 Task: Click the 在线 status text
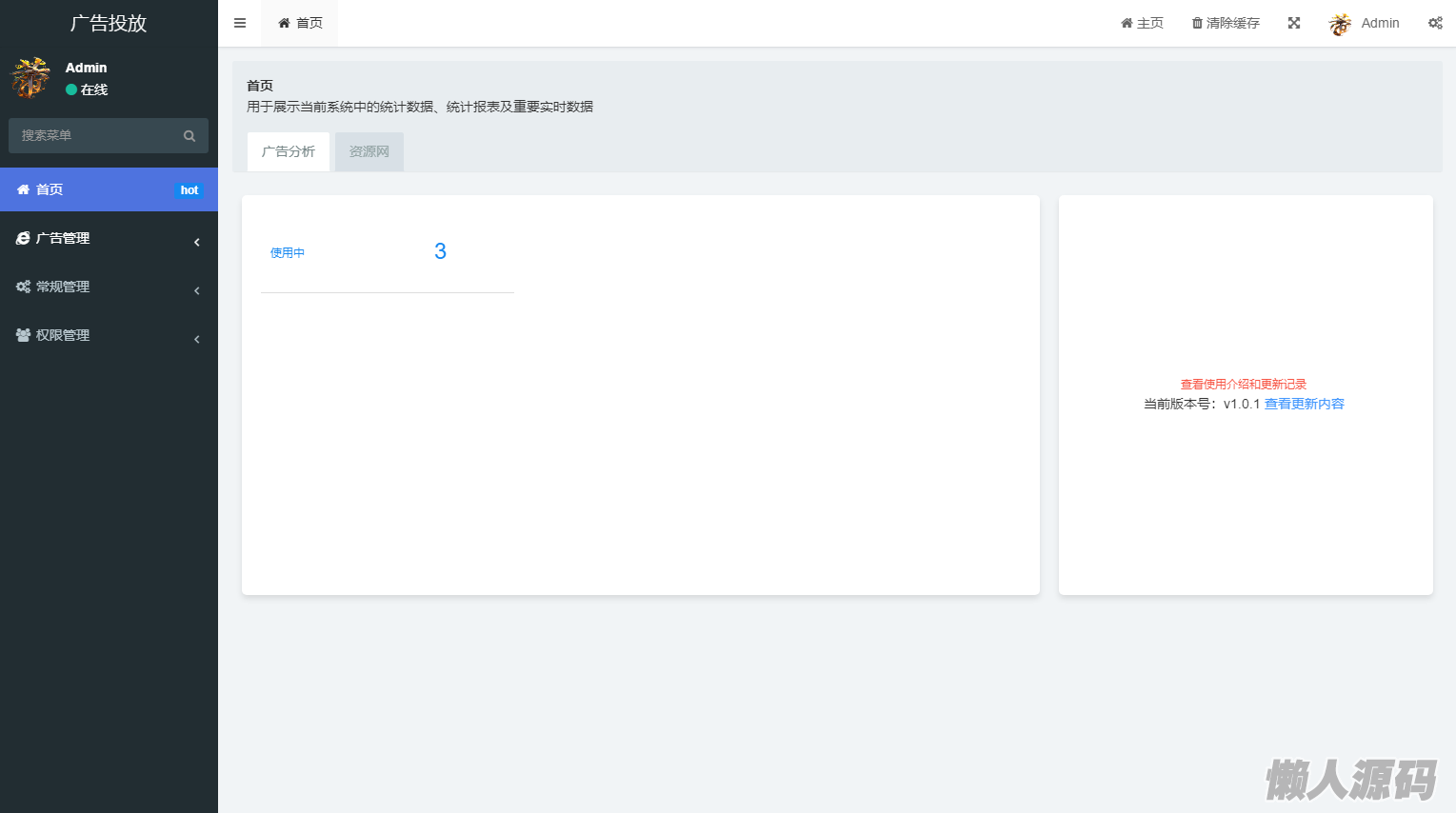point(94,89)
